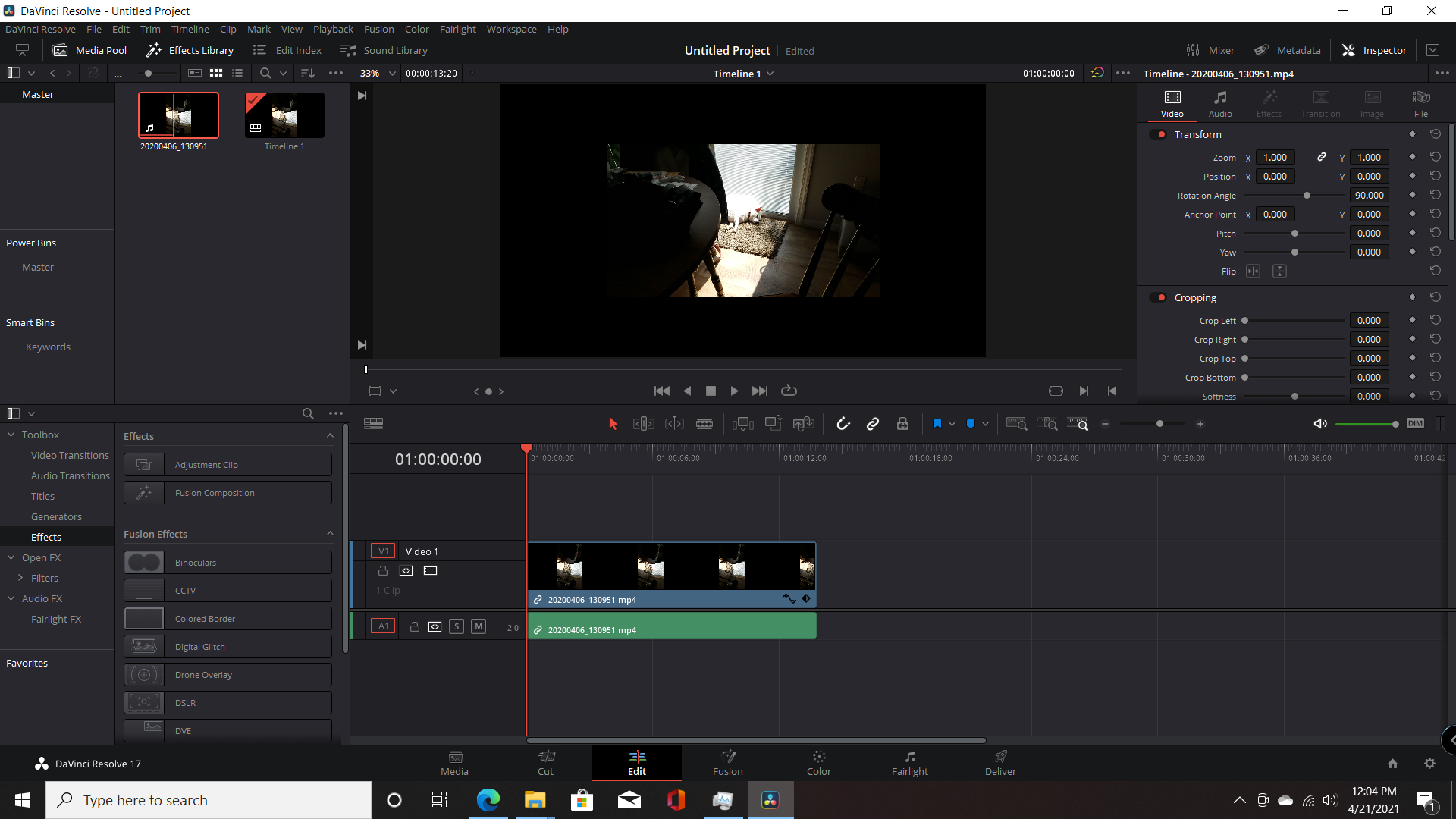Collapse the Open FX tree
Viewport: 1456px width, 819px height.
(x=11, y=557)
